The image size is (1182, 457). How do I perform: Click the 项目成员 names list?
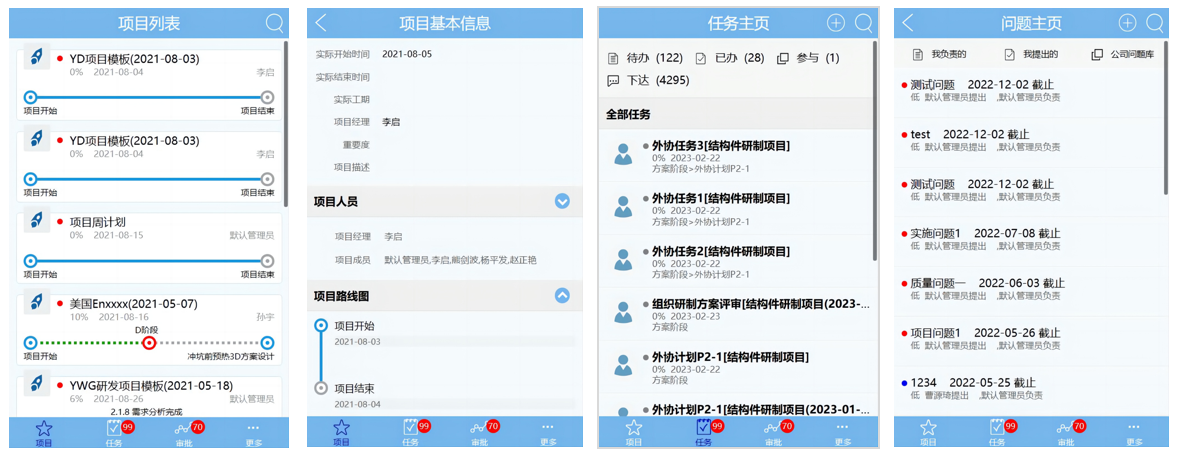click(460, 260)
